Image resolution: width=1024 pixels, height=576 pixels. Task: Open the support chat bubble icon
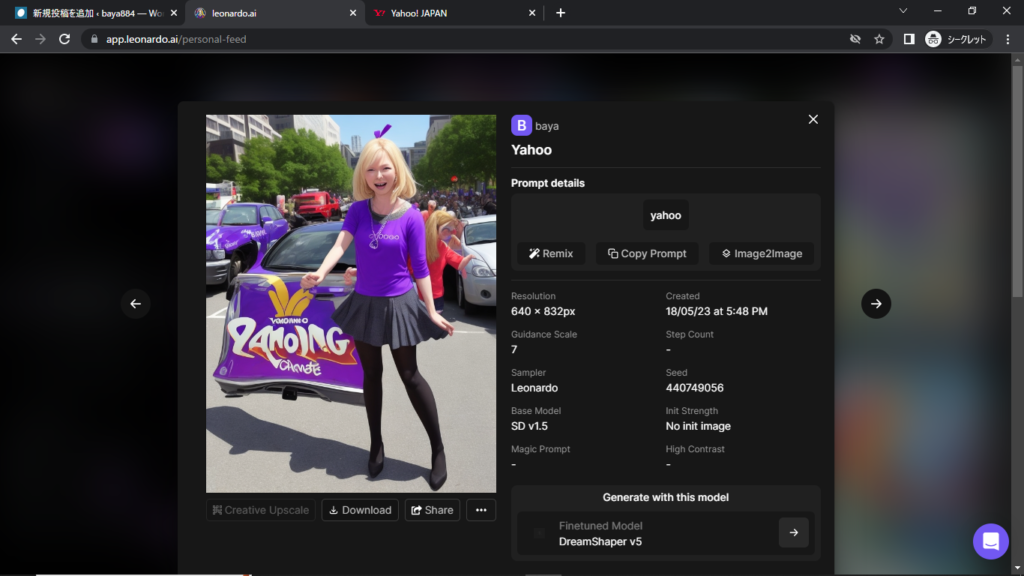[x=990, y=541]
